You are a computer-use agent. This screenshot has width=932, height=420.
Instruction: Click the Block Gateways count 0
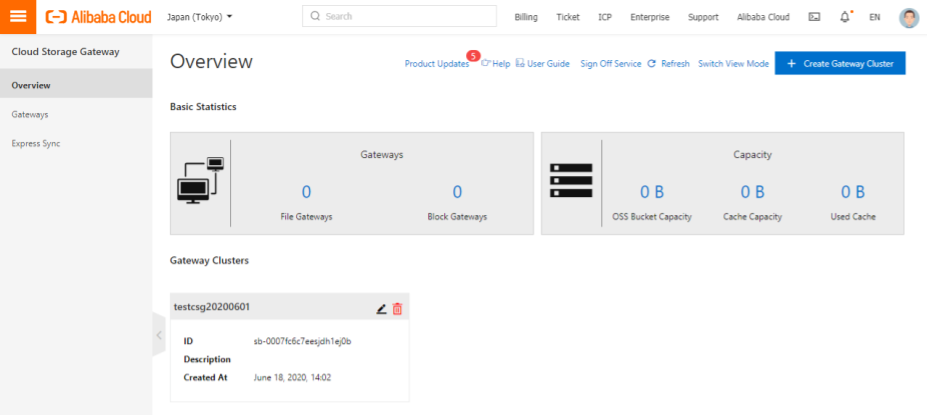click(x=457, y=191)
